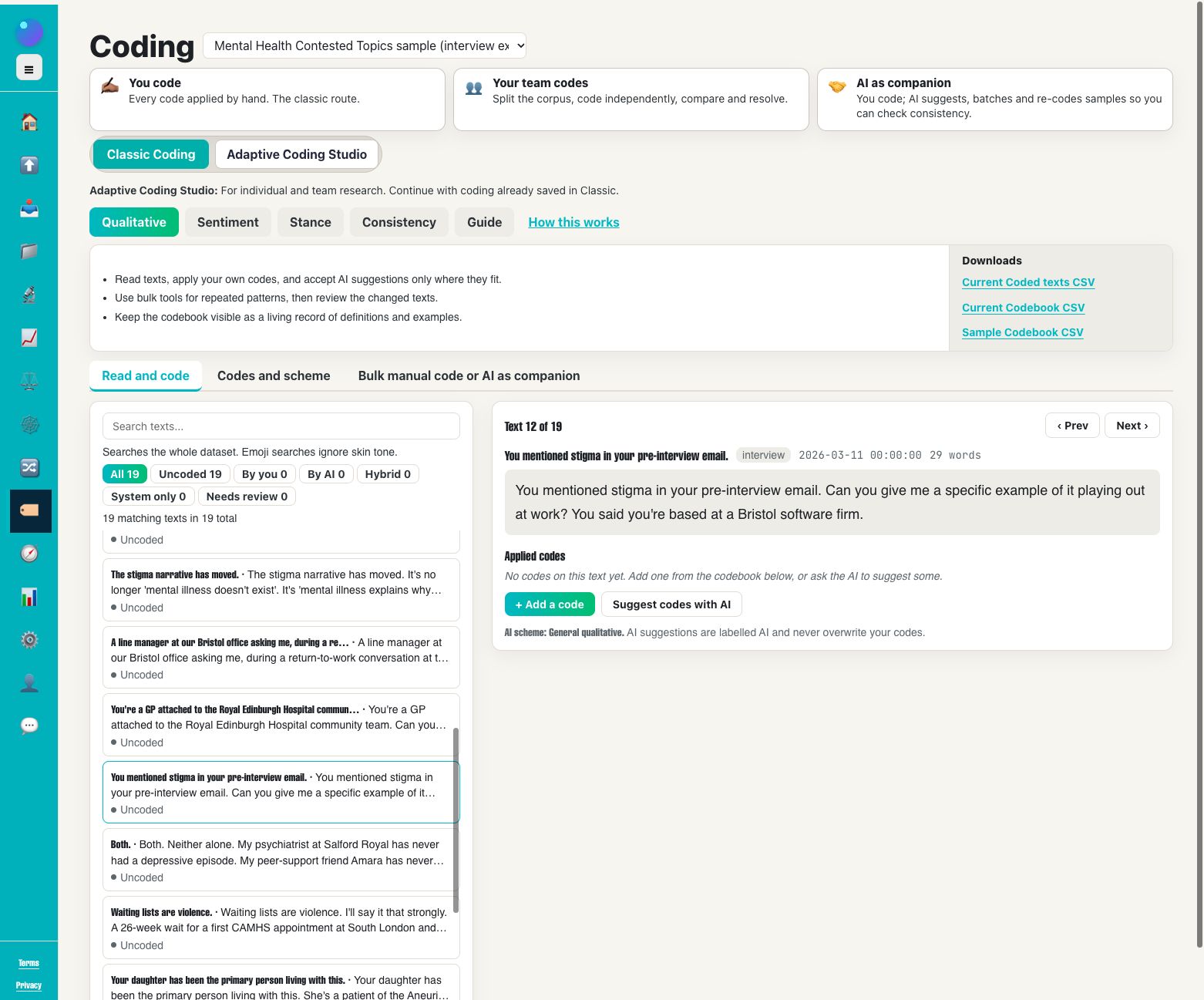The width and height of the screenshot is (1204, 1000).
Task: Select the highlighted tag coding icon
Action: [x=30, y=510]
